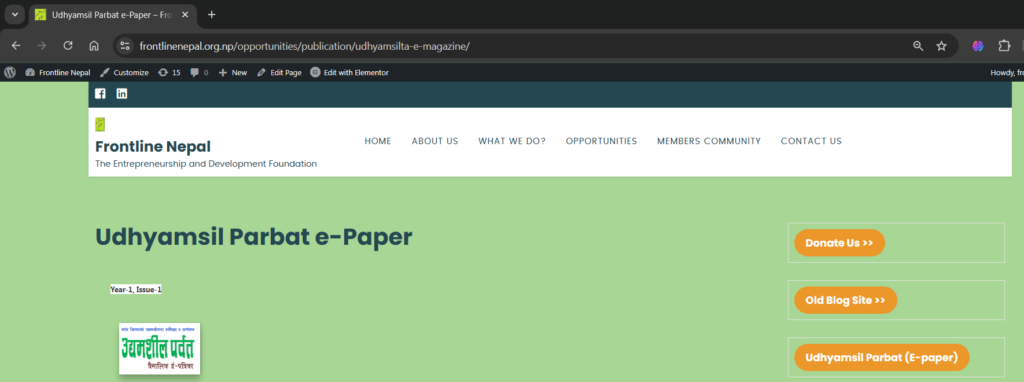Click the Udhyamsil Parbat (E-paper) button
The height and width of the screenshot is (382, 1024).
coord(882,357)
